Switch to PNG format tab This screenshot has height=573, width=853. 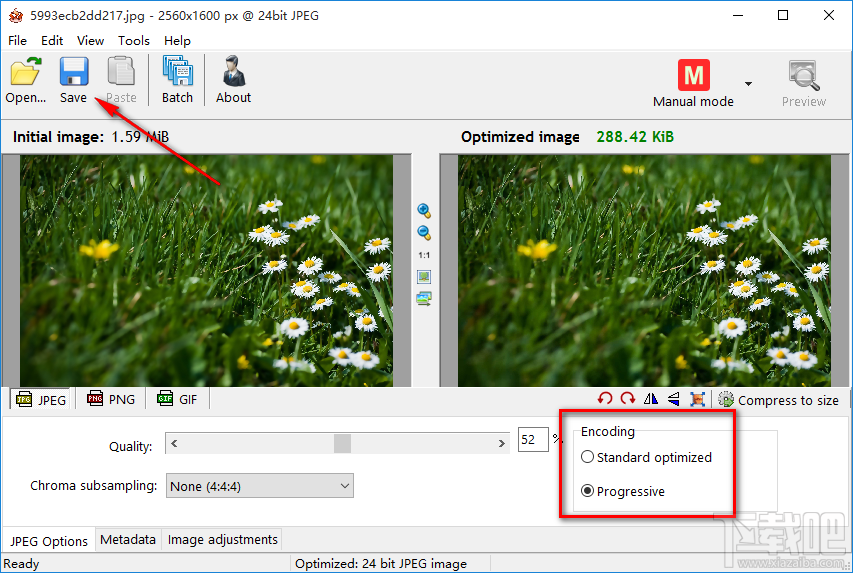tap(111, 399)
